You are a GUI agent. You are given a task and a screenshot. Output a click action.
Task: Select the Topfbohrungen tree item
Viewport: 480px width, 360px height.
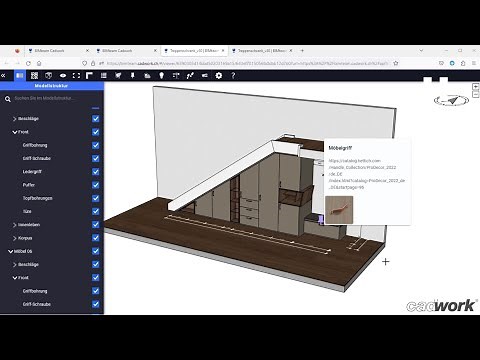coord(37,198)
